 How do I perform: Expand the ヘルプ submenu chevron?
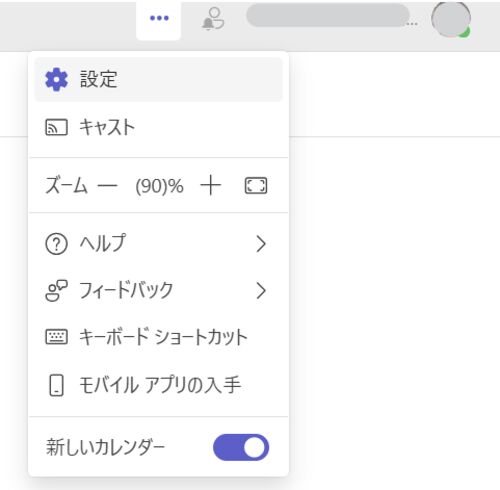tap(261, 244)
